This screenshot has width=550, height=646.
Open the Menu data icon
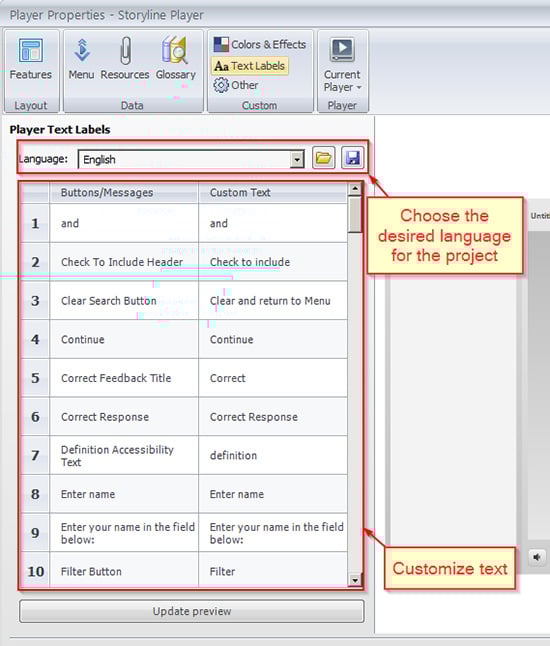(x=81, y=59)
